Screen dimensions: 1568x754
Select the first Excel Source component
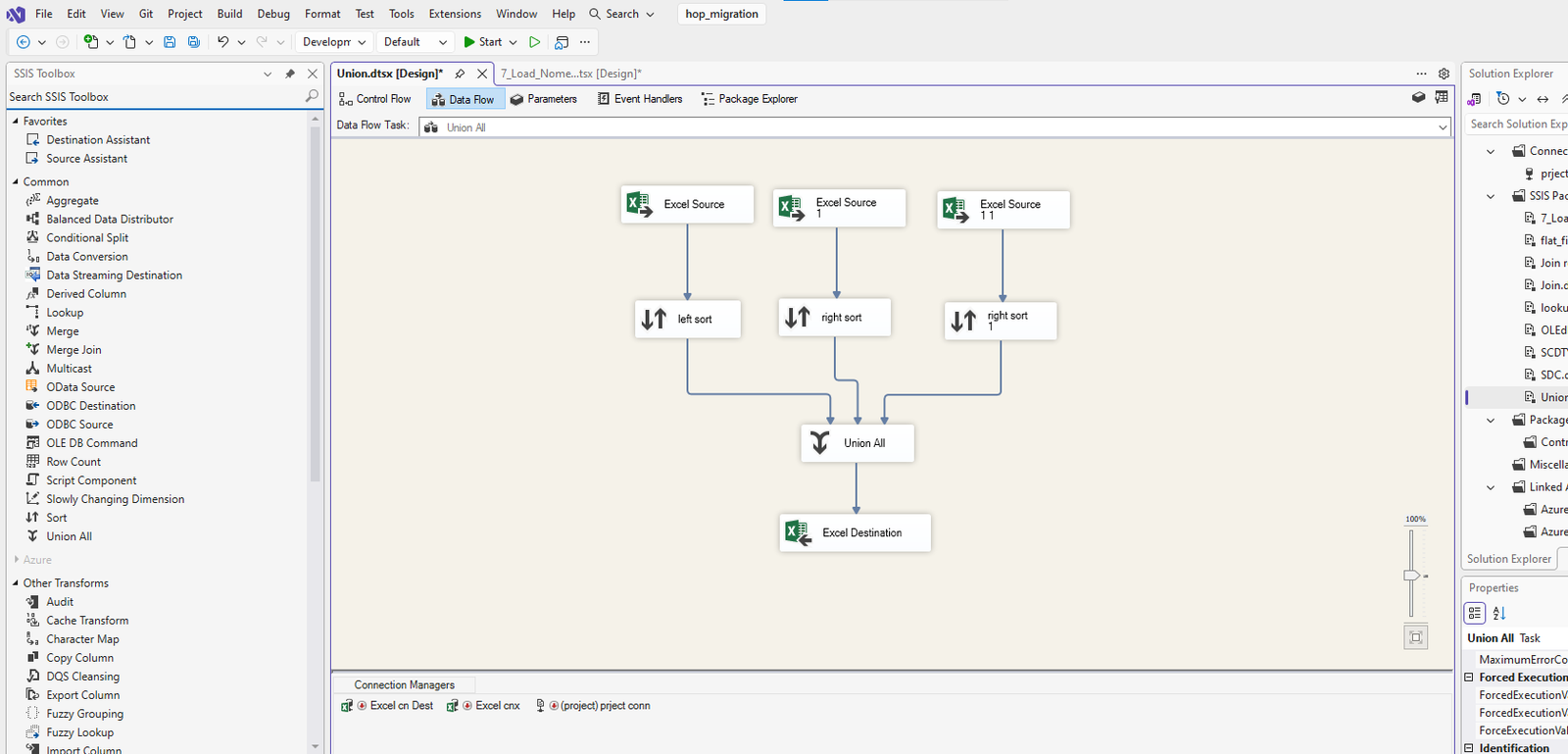click(x=687, y=204)
